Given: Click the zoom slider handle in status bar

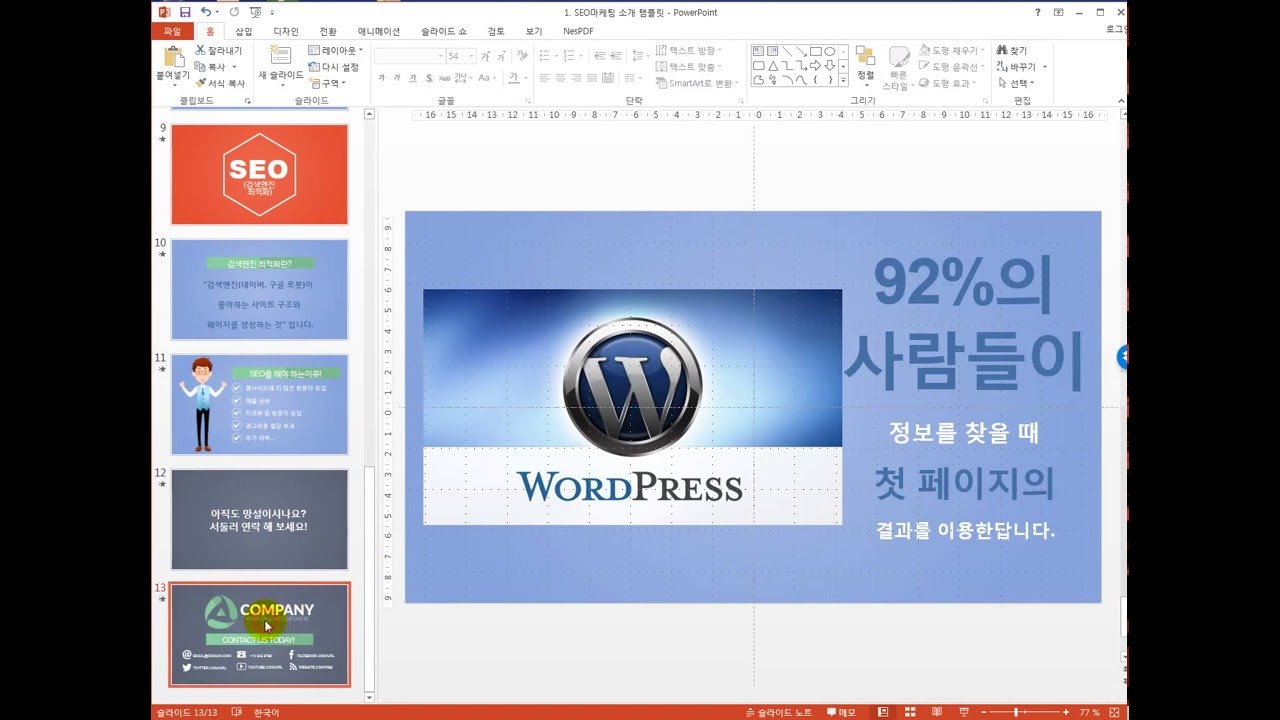Looking at the screenshot, I should pos(1017,712).
